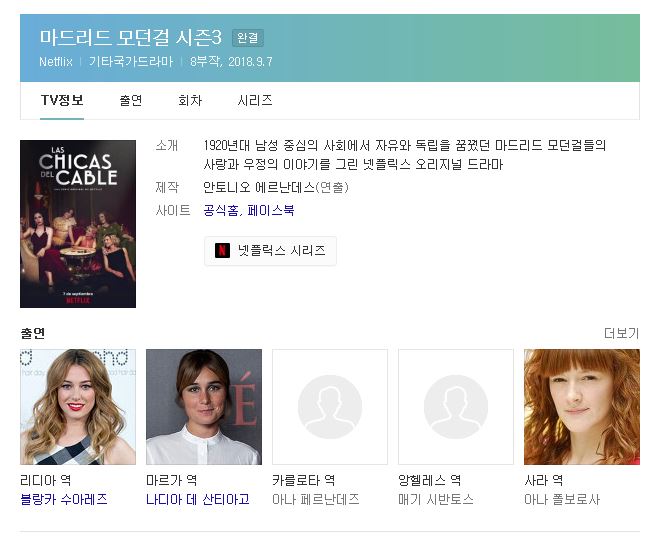Open the Las Chicas del Cable poster
The width and height of the screenshot is (654, 545).
[77, 223]
